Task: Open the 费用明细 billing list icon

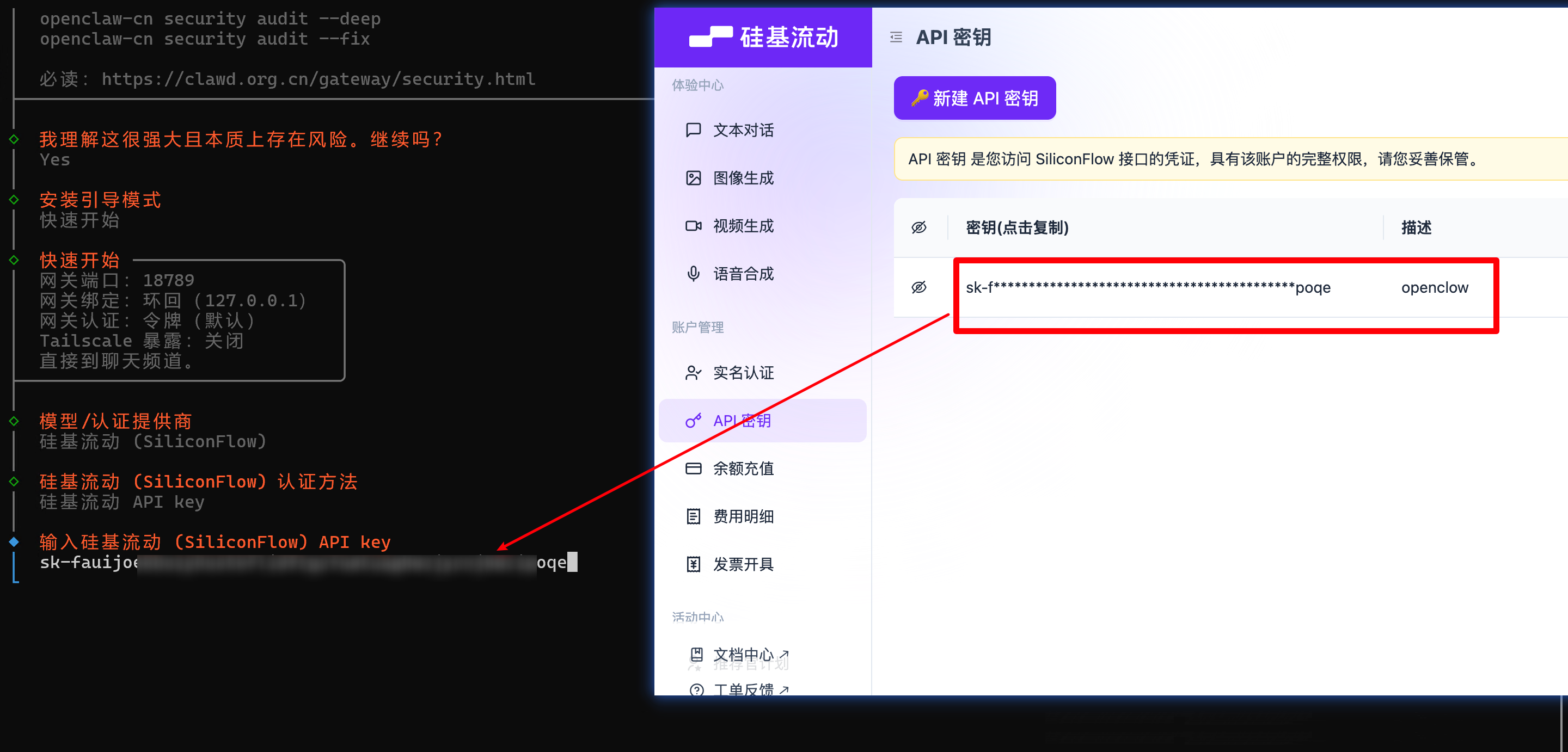Action: (x=693, y=516)
